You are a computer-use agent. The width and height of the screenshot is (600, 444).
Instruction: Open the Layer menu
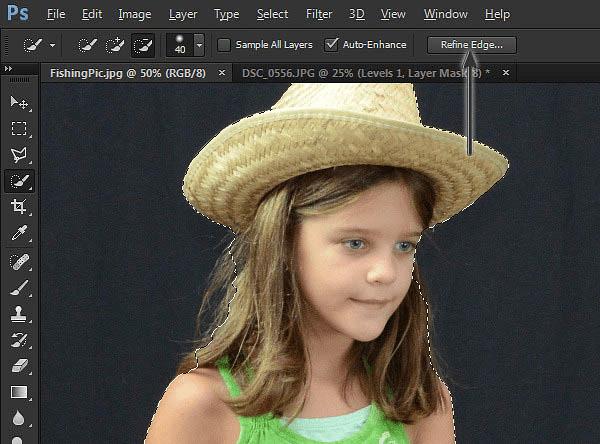[183, 15]
